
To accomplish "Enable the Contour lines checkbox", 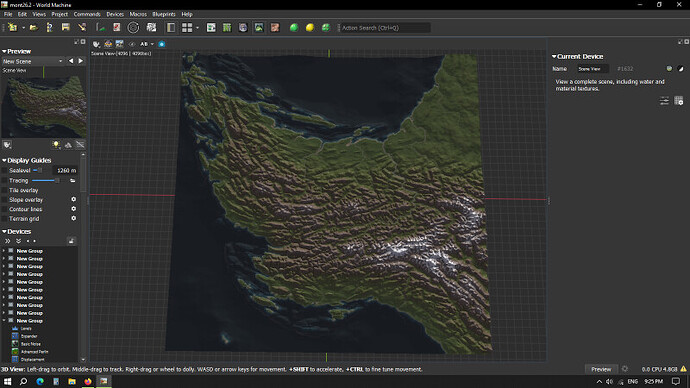I will 5,209.
